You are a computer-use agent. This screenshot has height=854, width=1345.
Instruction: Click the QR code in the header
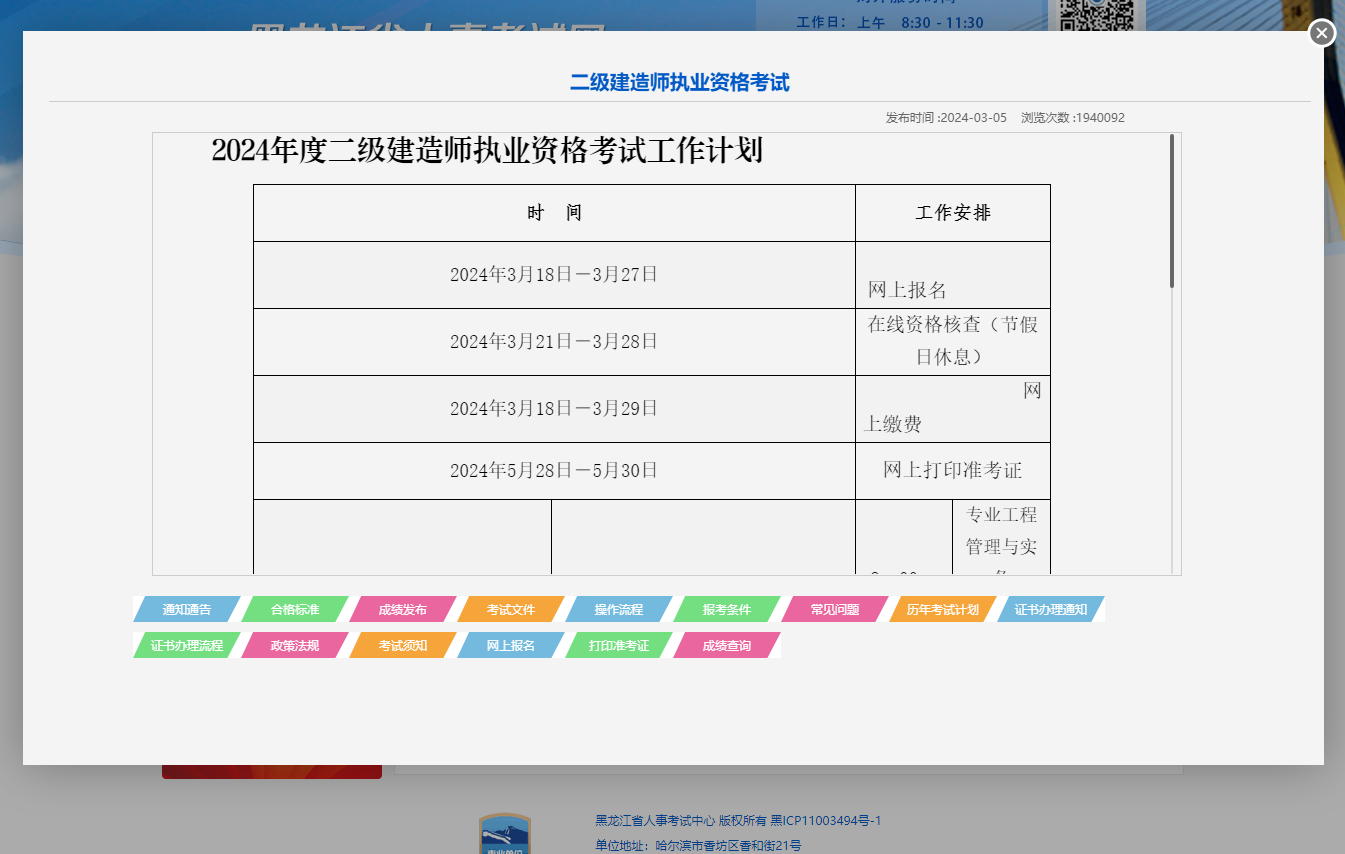point(1097,15)
